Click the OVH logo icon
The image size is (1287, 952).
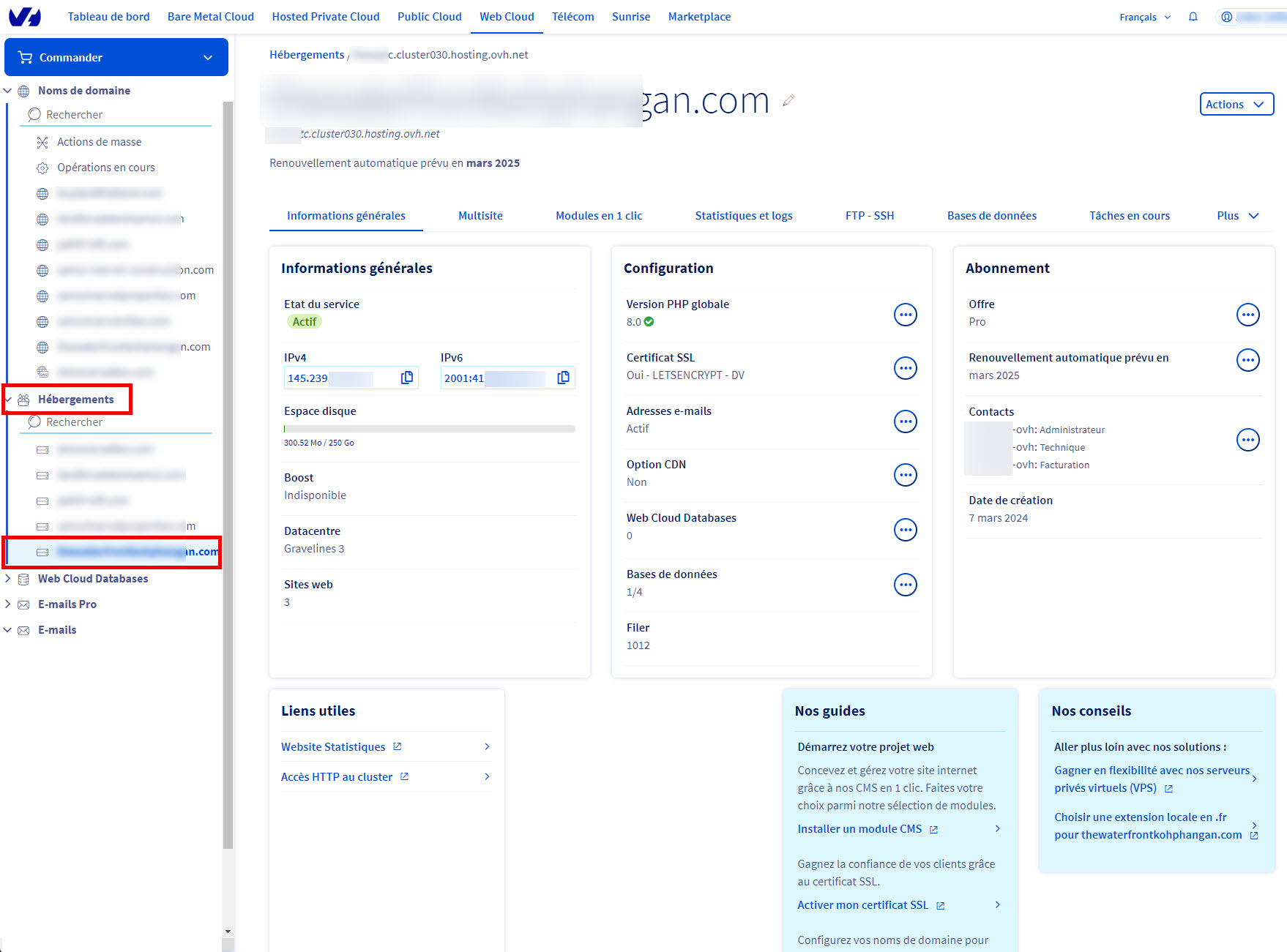(25, 16)
